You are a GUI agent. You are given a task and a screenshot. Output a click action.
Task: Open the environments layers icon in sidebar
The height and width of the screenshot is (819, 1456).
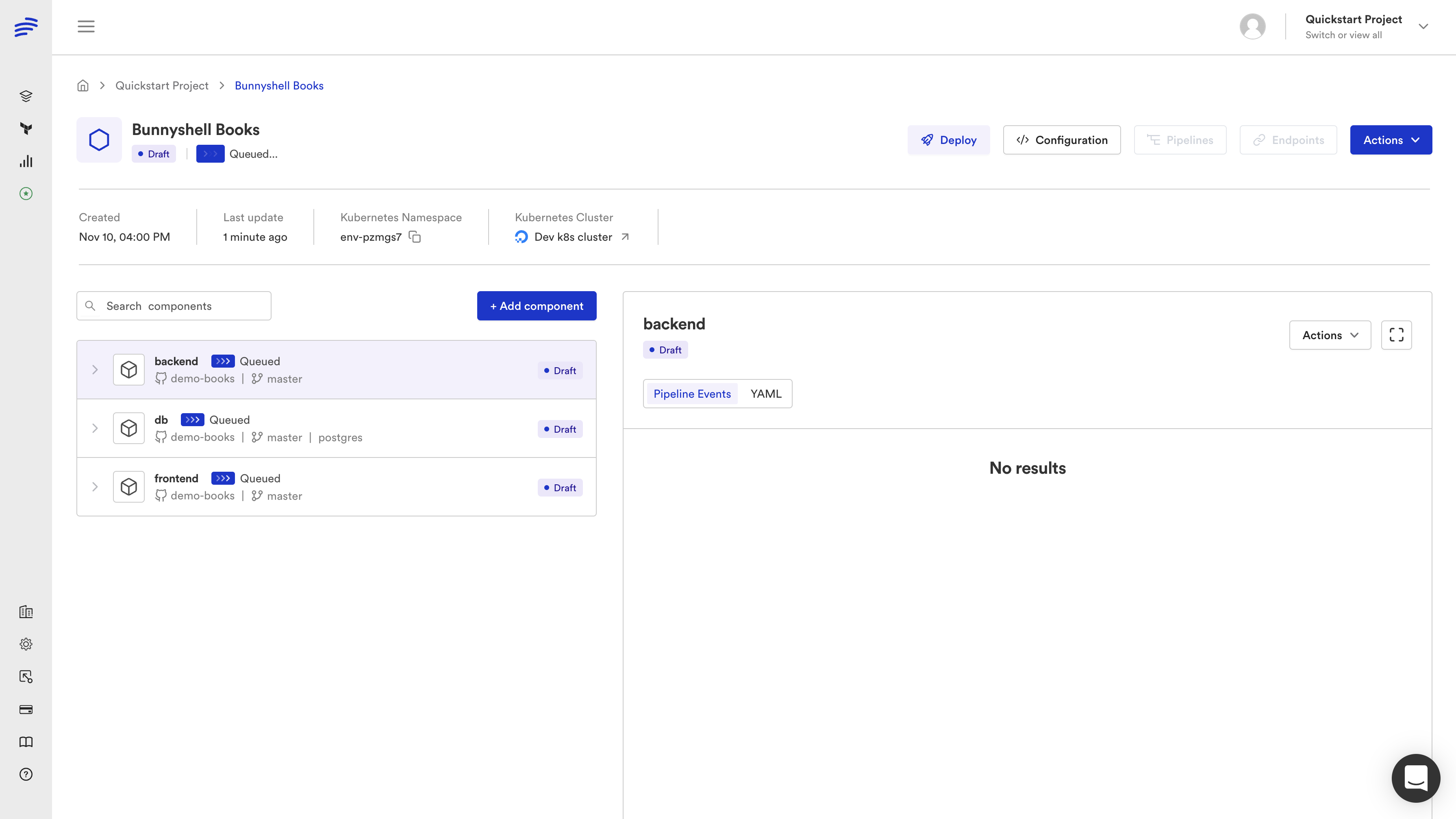(x=26, y=96)
